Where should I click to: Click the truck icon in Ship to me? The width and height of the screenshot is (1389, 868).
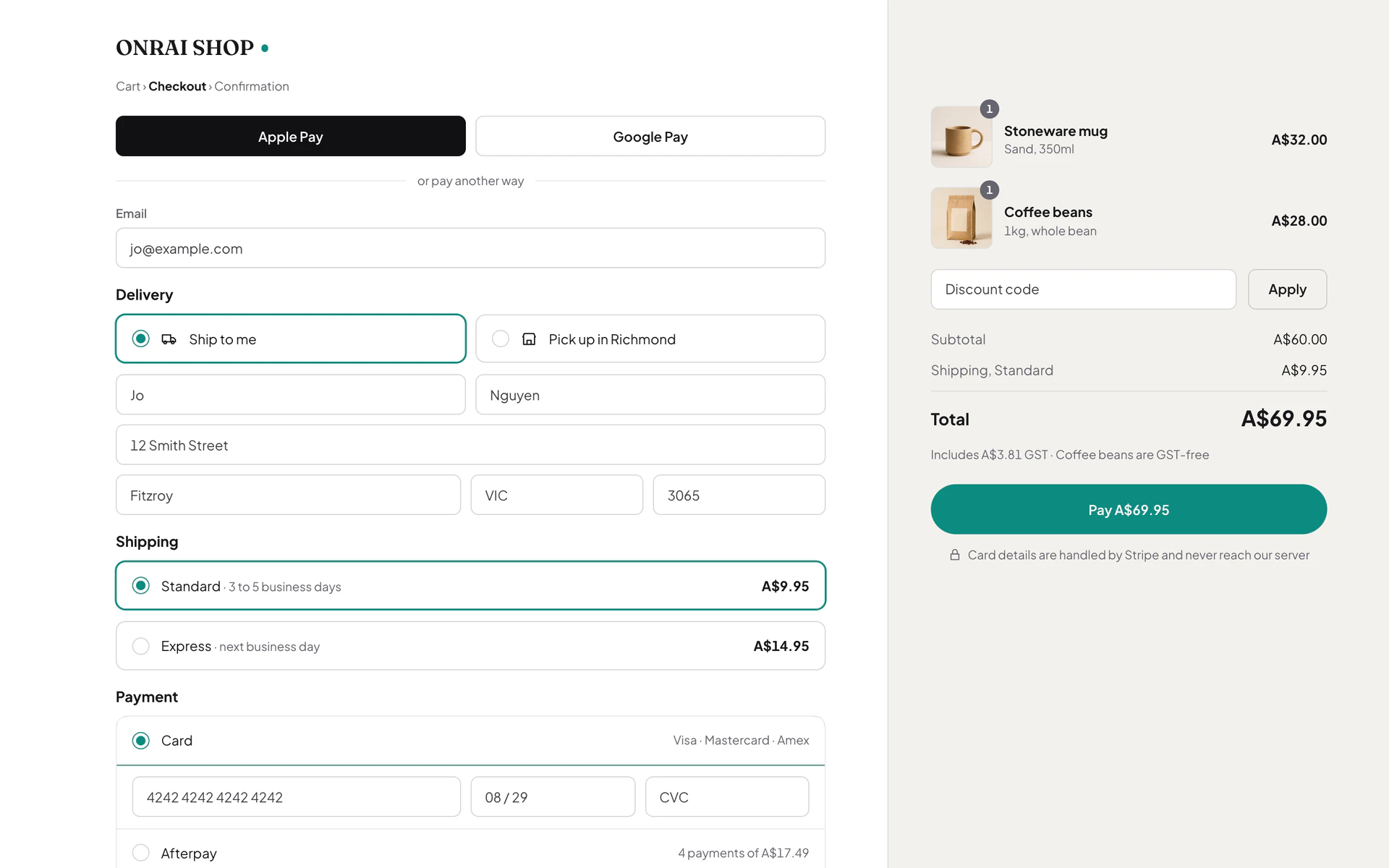click(x=169, y=339)
